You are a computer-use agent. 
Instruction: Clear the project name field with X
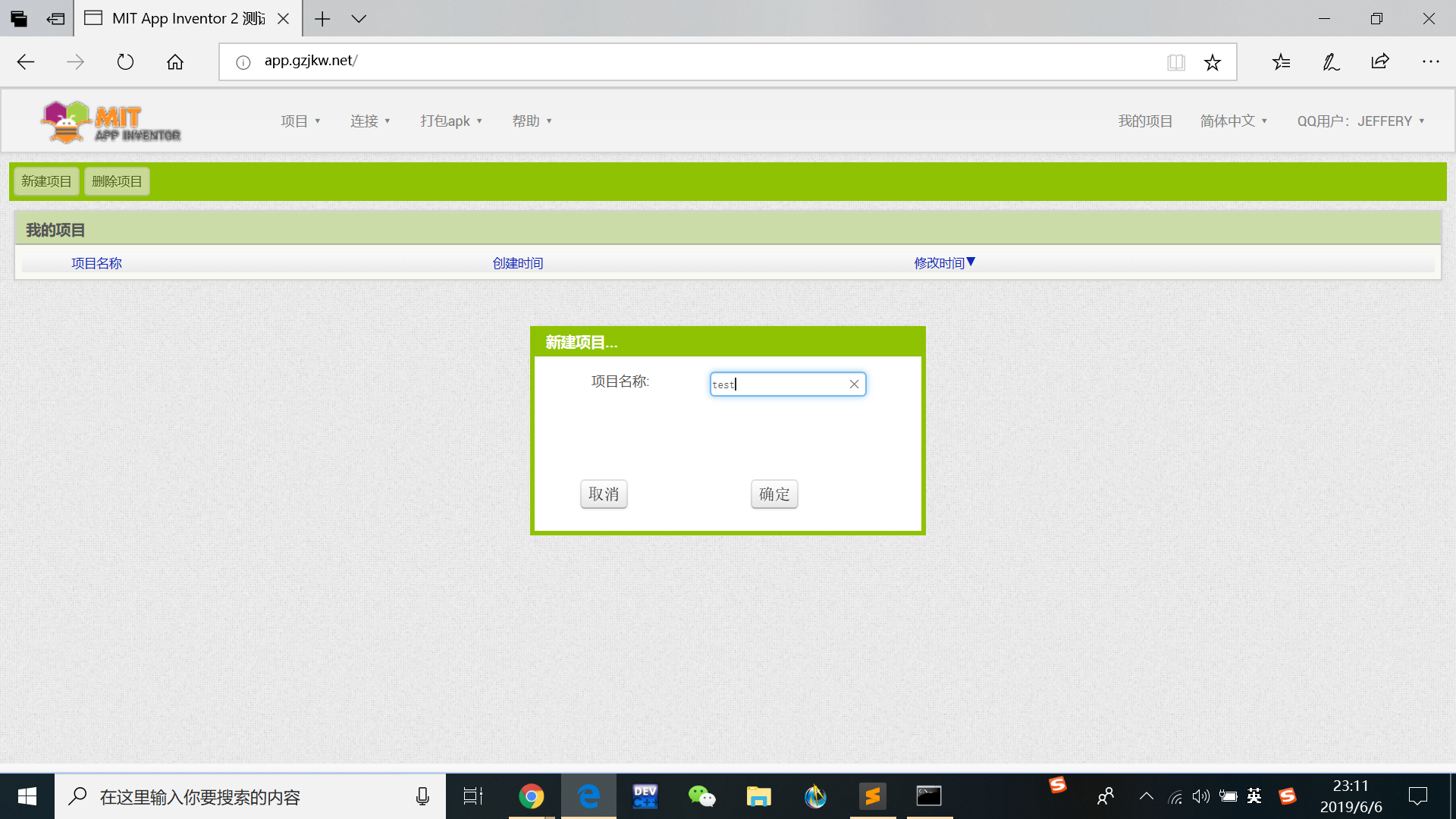(x=854, y=384)
